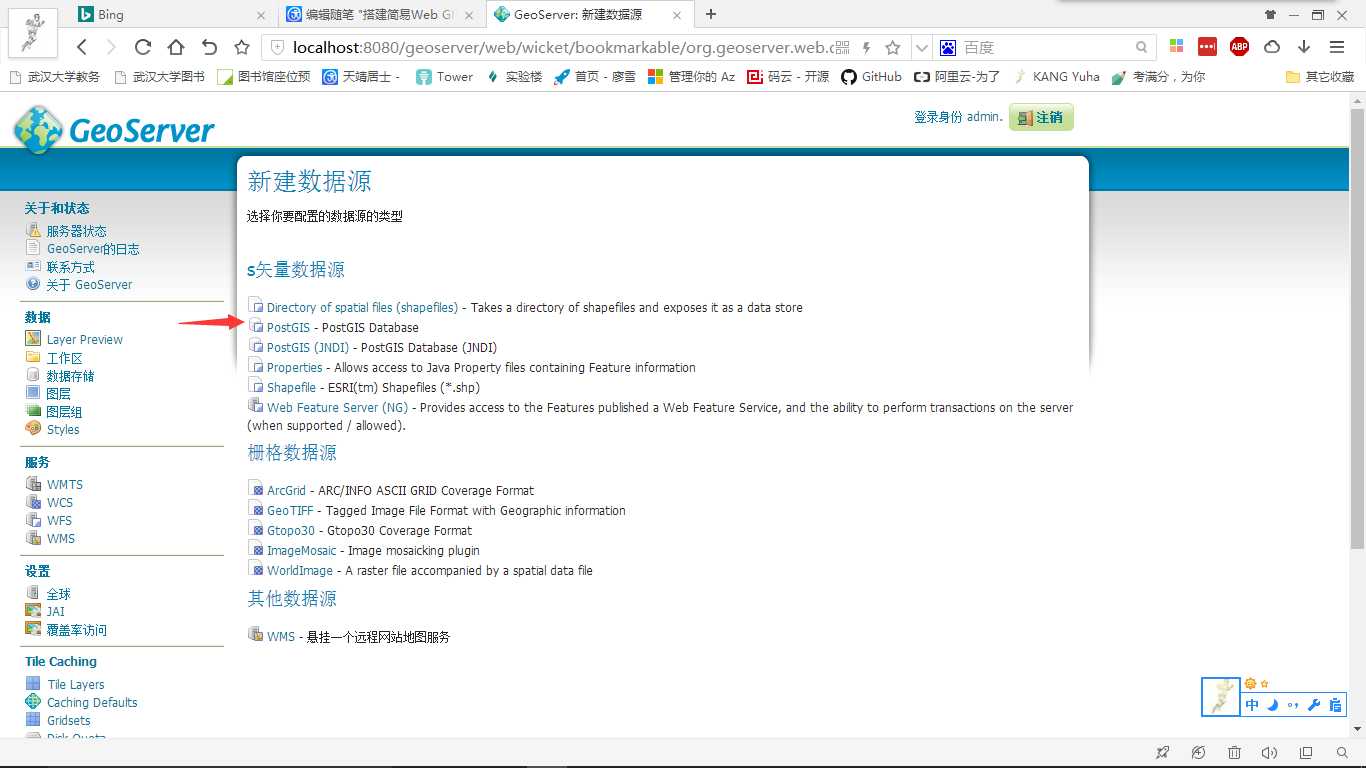This screenshot has height=768, width=1366.
Task: Click the Caching Defaults globe icon
Action: (33, 702)
